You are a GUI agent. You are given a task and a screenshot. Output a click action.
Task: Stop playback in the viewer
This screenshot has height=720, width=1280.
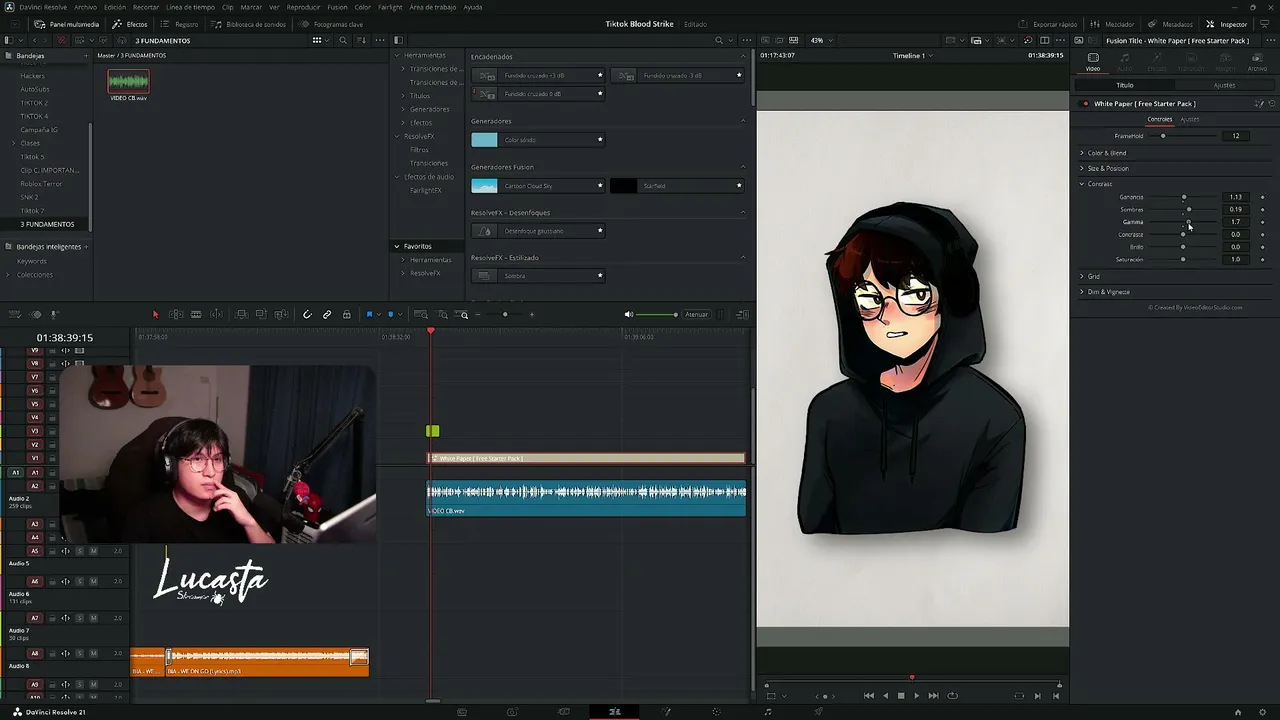pos(901,696)
